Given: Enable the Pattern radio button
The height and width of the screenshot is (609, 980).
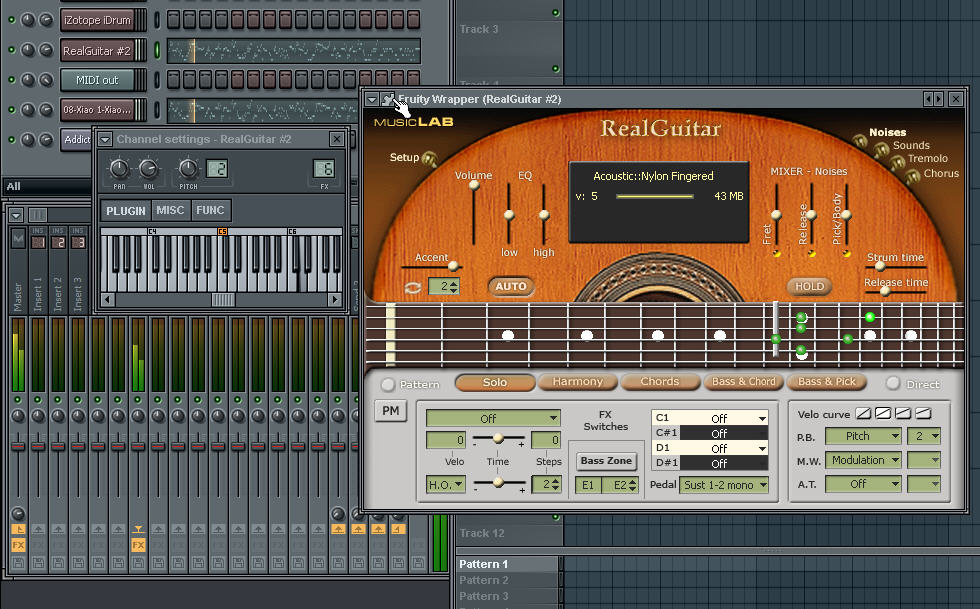Looking at the screenshot, I should coord(388,385).
